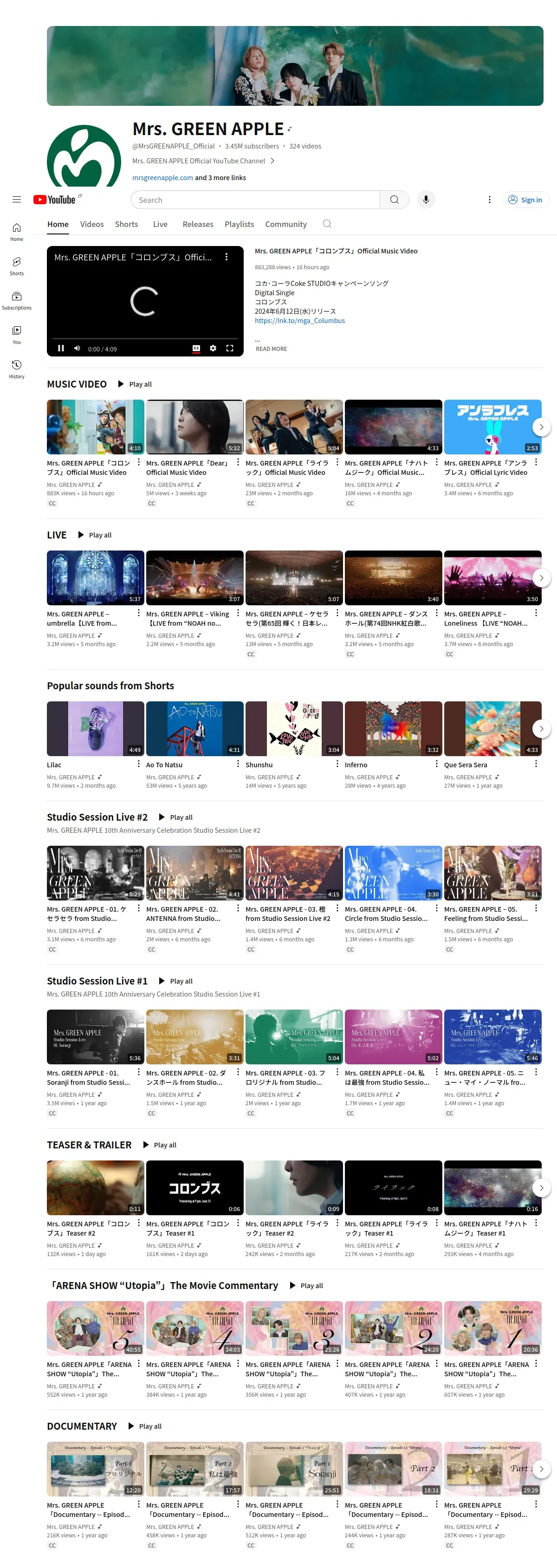Open アンラブレス Official Lyric Video thumbnail
This screenshot has width=557, height=1568.
(492, 427)
